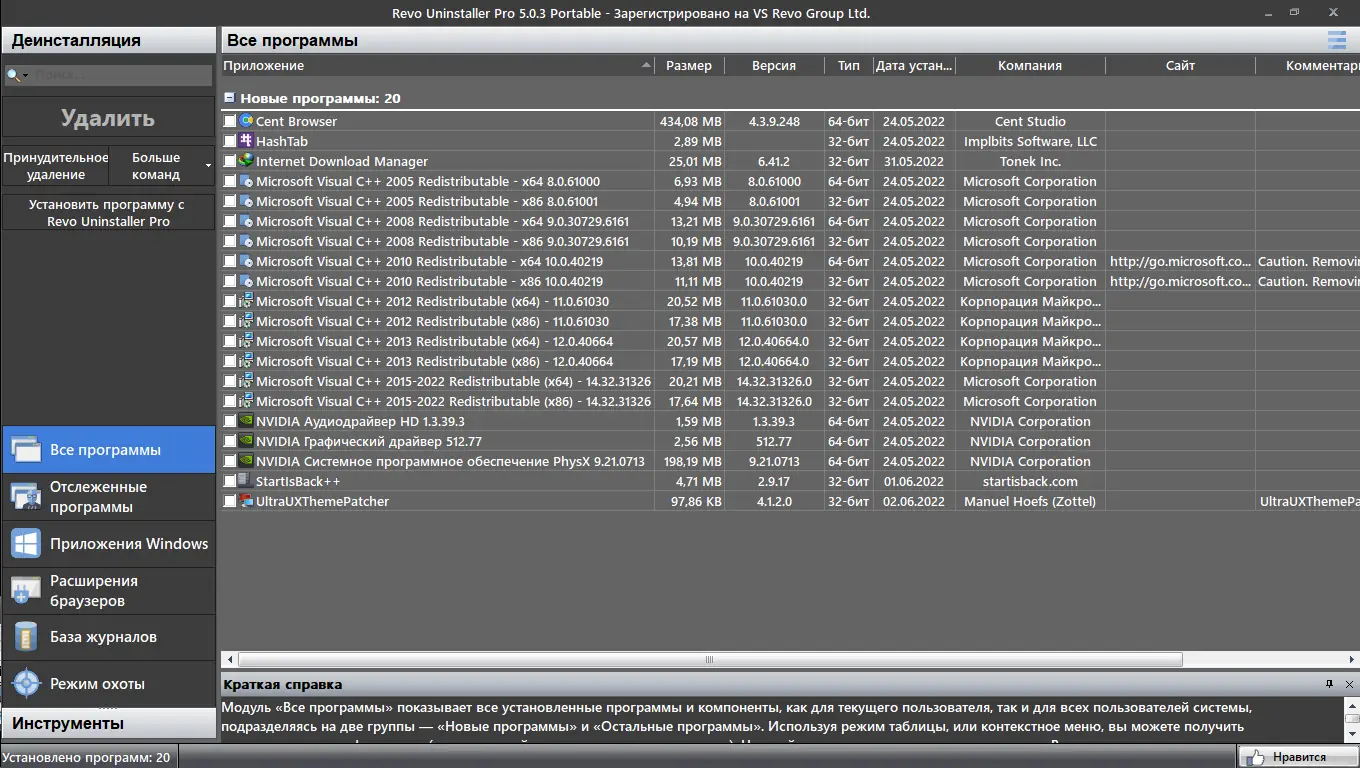This screenshot has width=1360, height=768.
Task: Click icon of Visual C++ 2005 x86 8.0.61001
Action: coord(246,201)
